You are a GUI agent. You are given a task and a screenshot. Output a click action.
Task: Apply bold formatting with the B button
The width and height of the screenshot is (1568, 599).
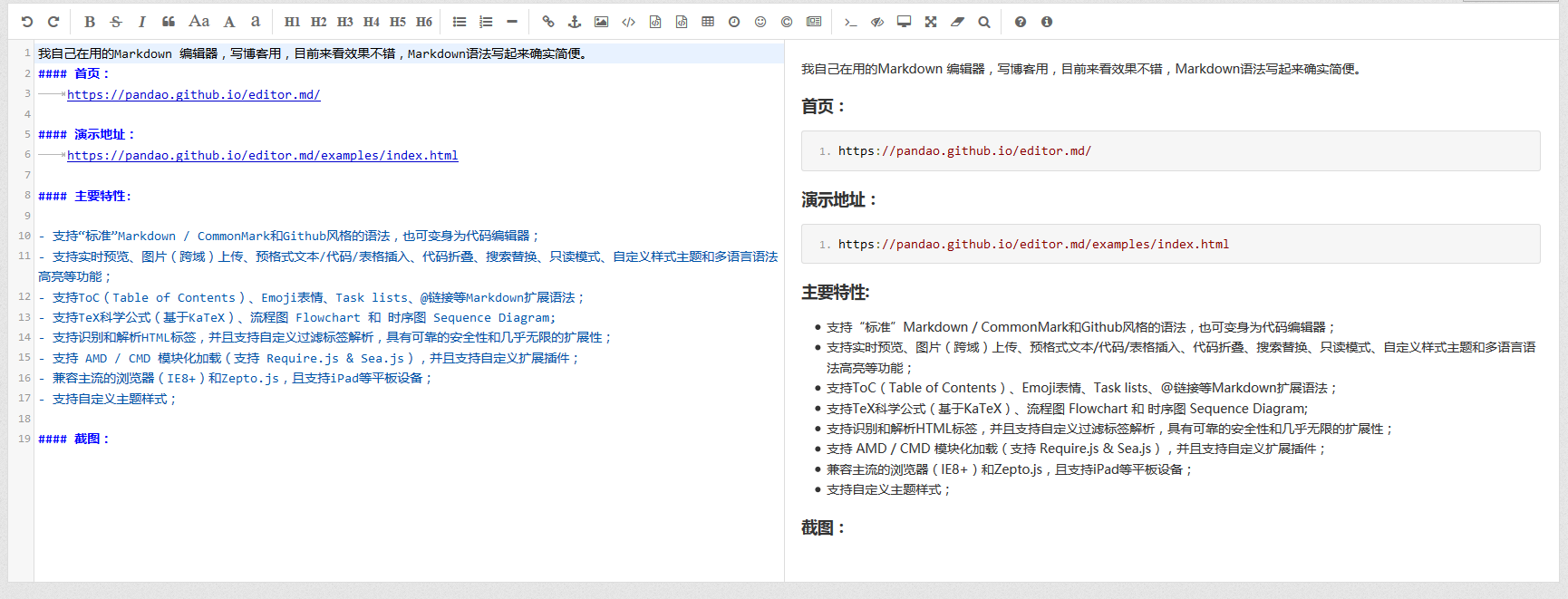[x=90, y=22]
